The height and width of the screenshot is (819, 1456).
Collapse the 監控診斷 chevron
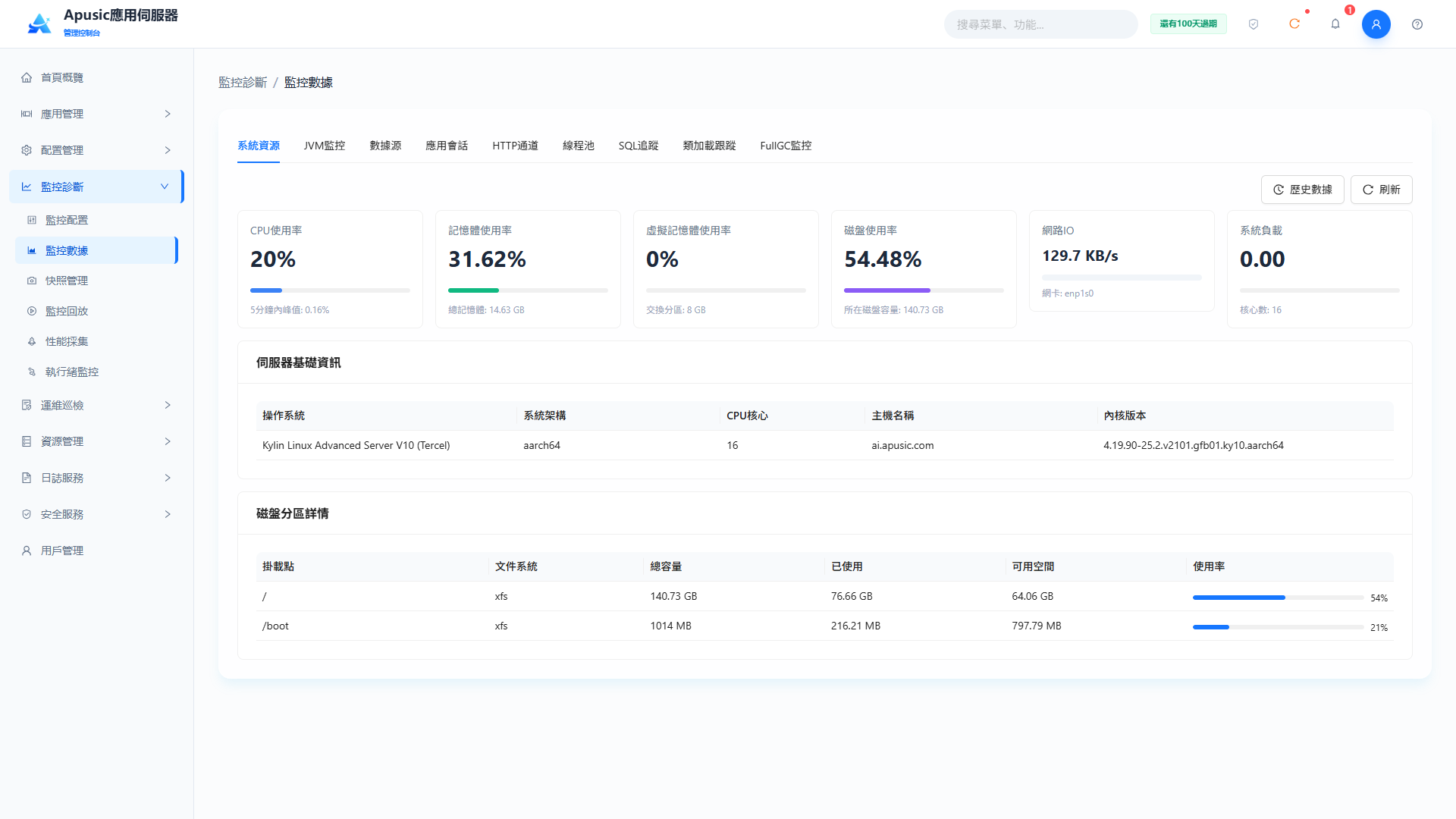pos(165,187)
